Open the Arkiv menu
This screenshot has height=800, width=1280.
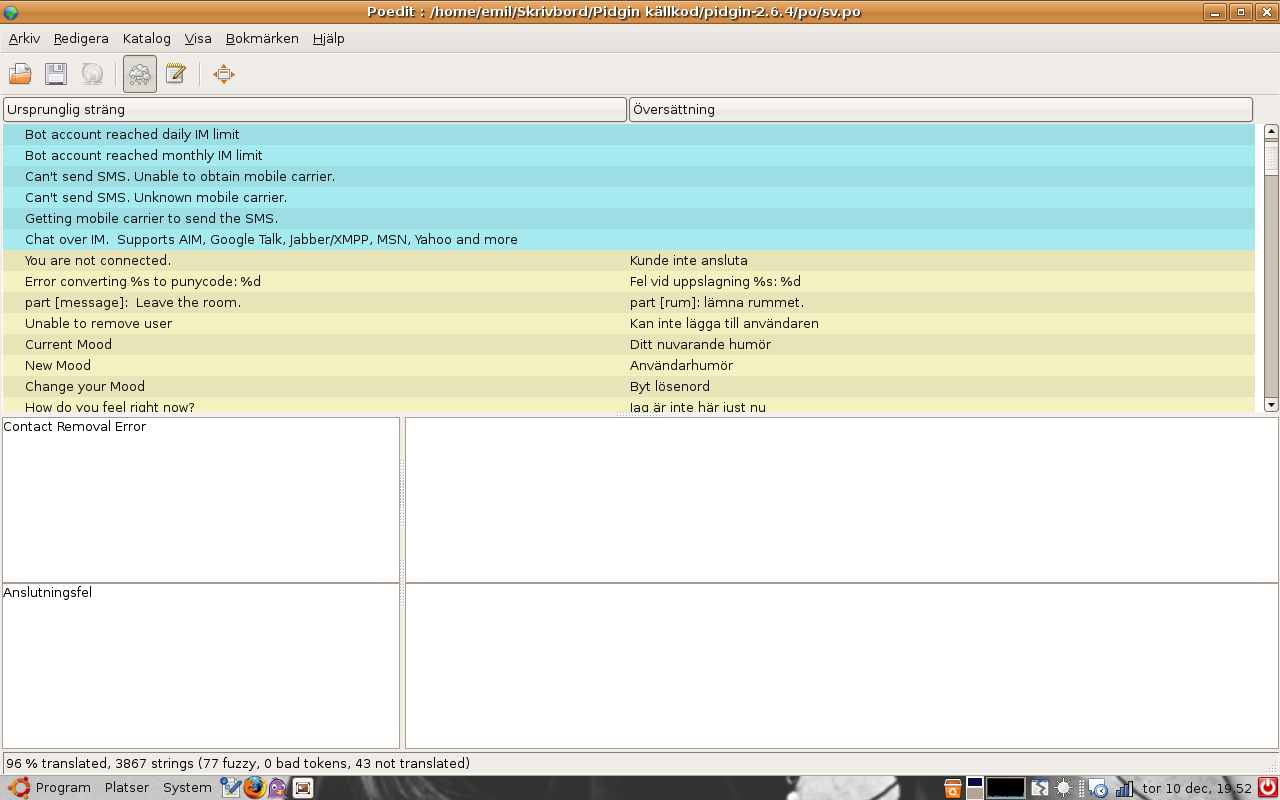click(x=24, y=38)
